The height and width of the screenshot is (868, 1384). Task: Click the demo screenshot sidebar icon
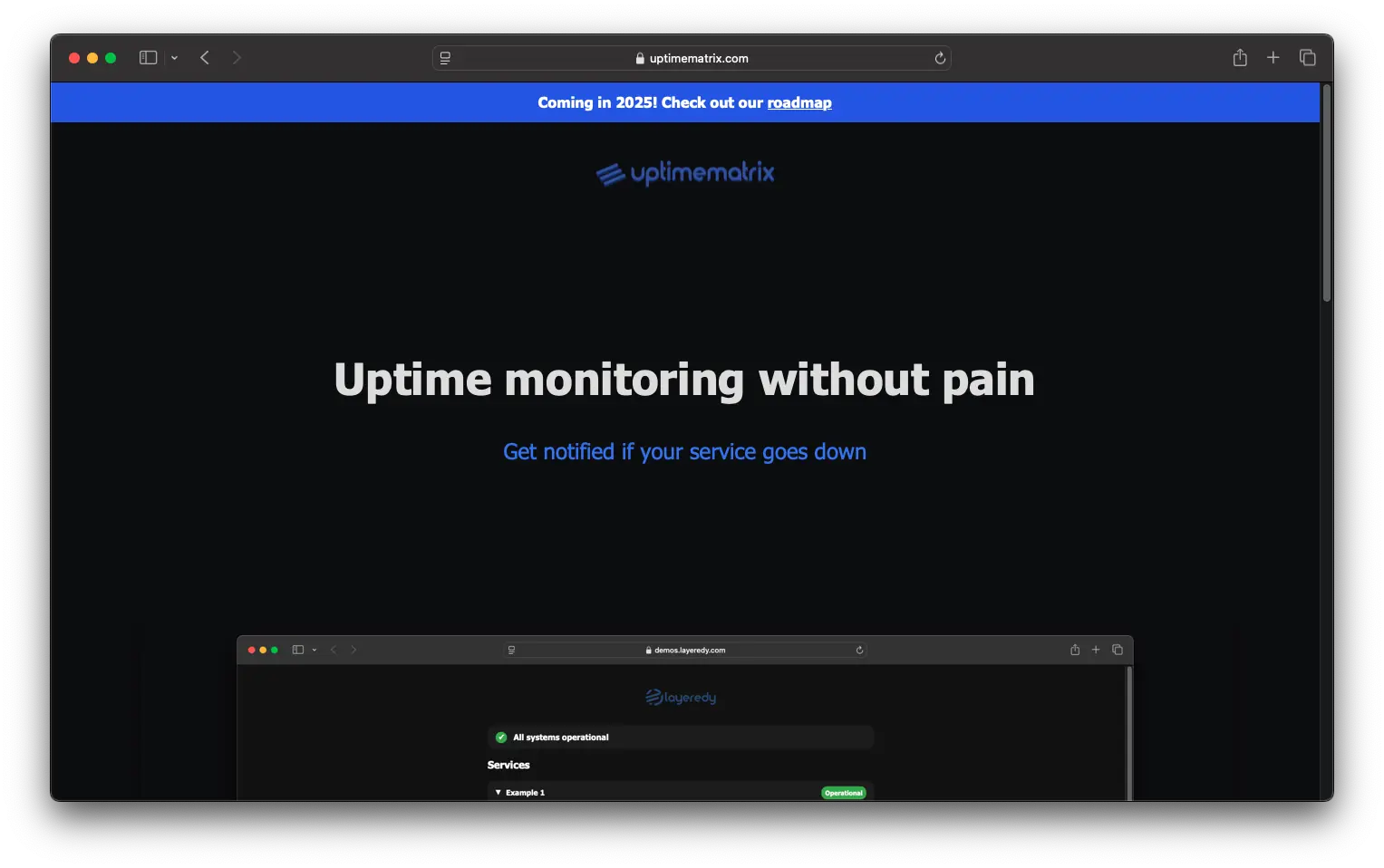(297, 650)
